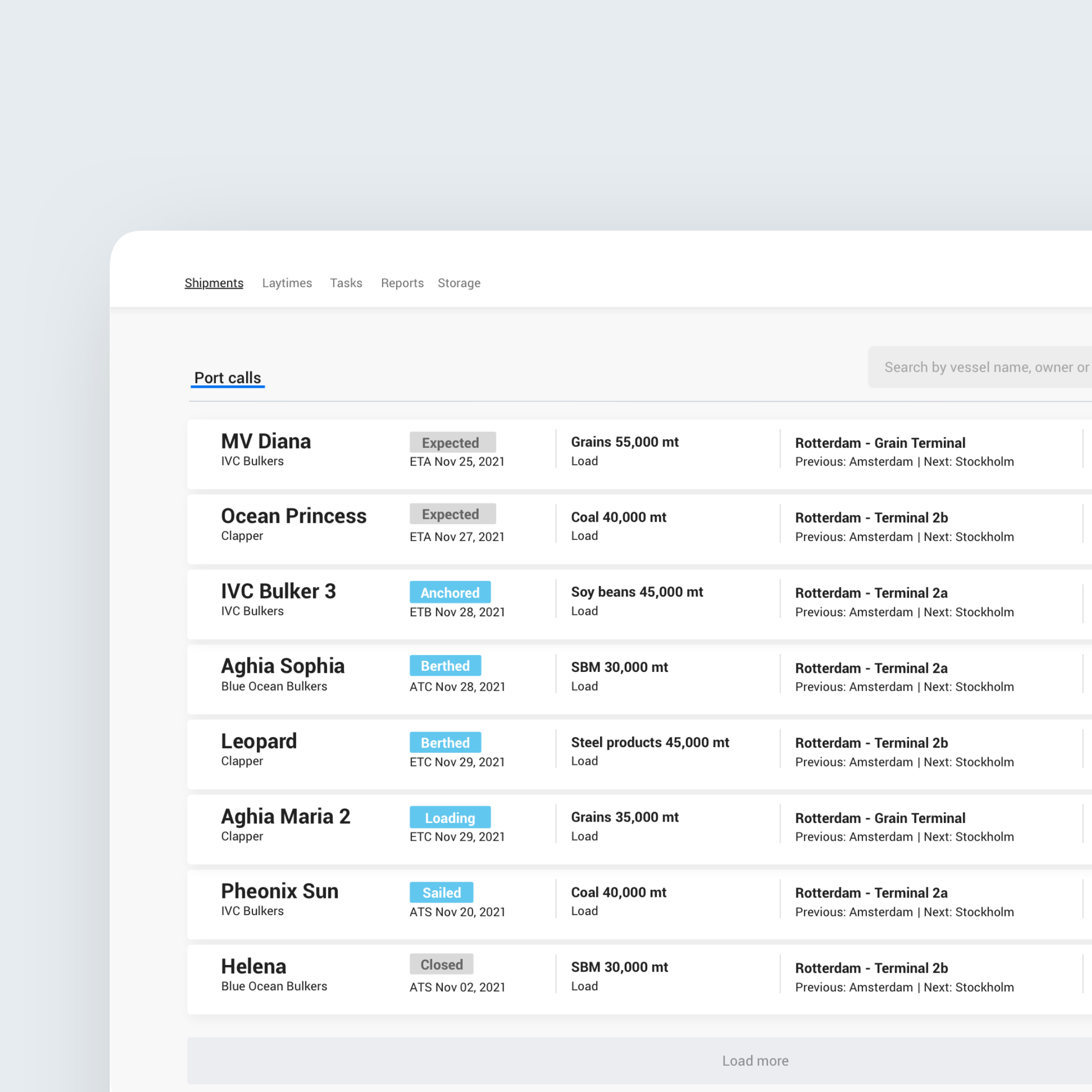Image resolution: width=1092 pixels, height=1092 pixels.
Task: Switch to the Port calls tab
Action: pos(227,378)
